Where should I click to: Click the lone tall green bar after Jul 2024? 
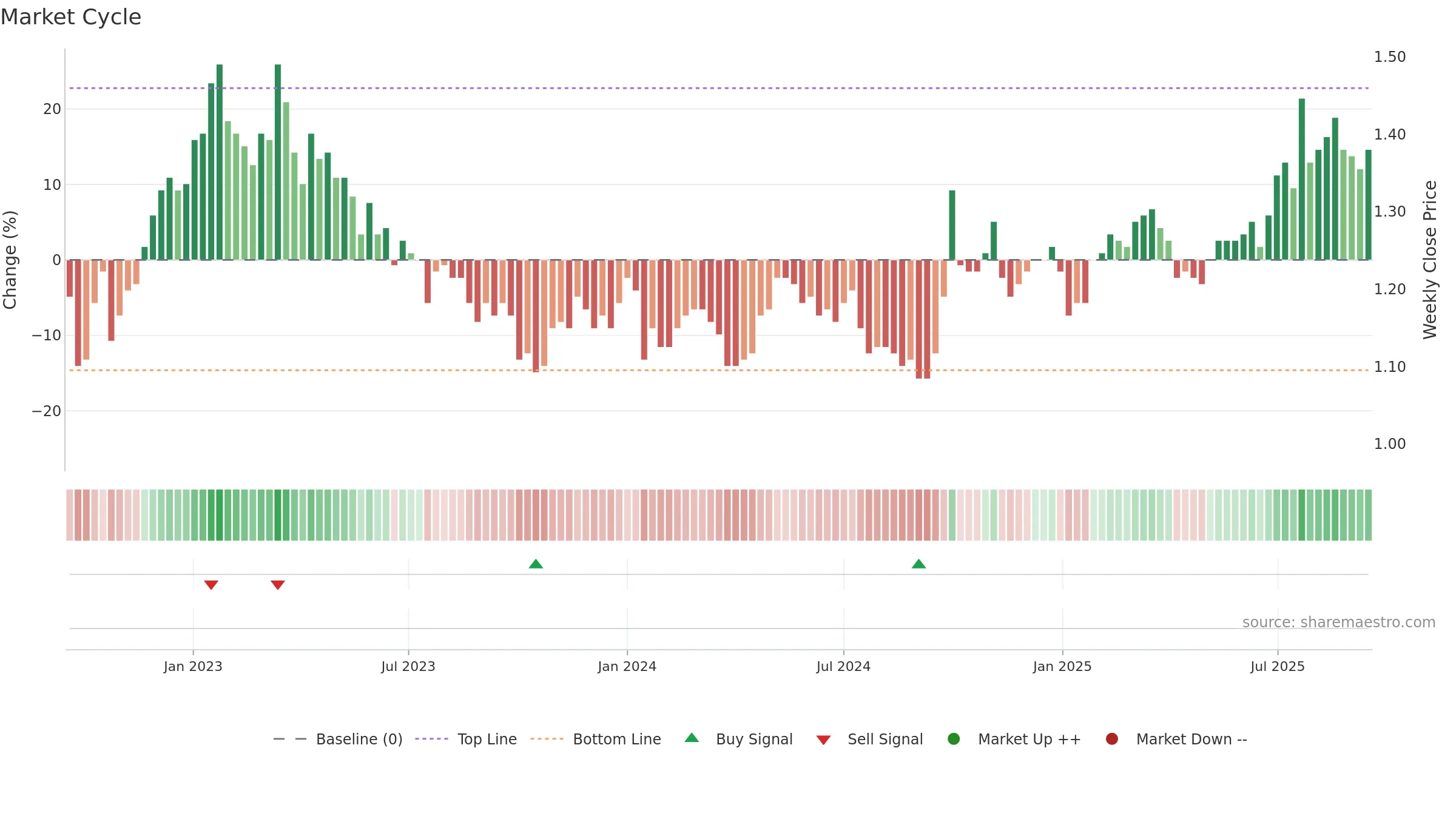pos(952,225)
